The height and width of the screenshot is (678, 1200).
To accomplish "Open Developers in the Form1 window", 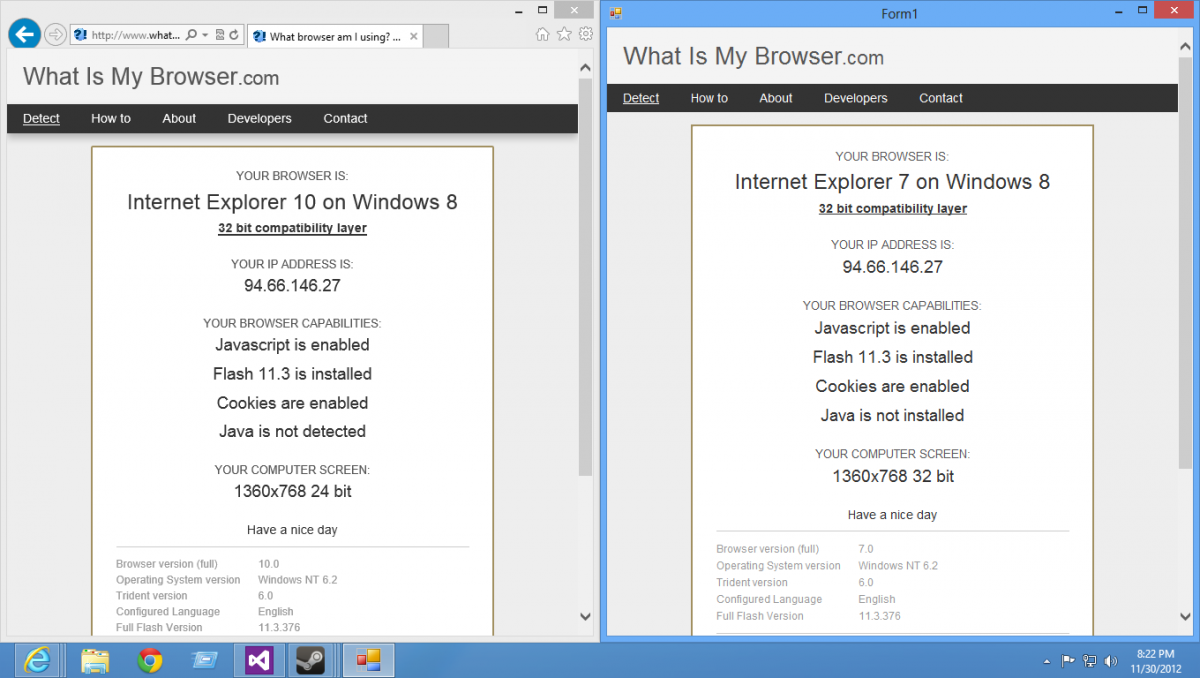I will click(x=856, y=98).
